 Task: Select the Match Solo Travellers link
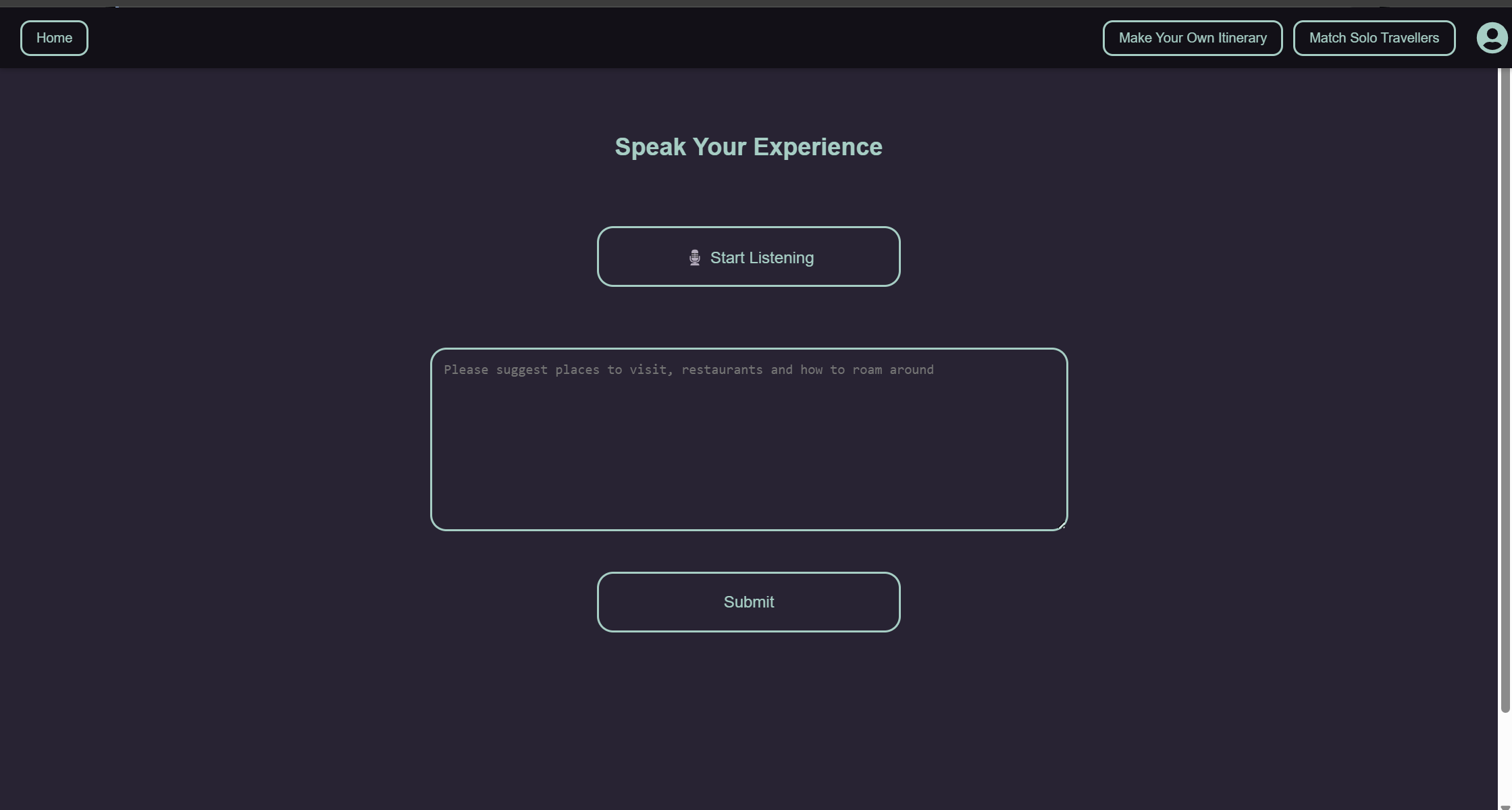(x=1374, y=38)
